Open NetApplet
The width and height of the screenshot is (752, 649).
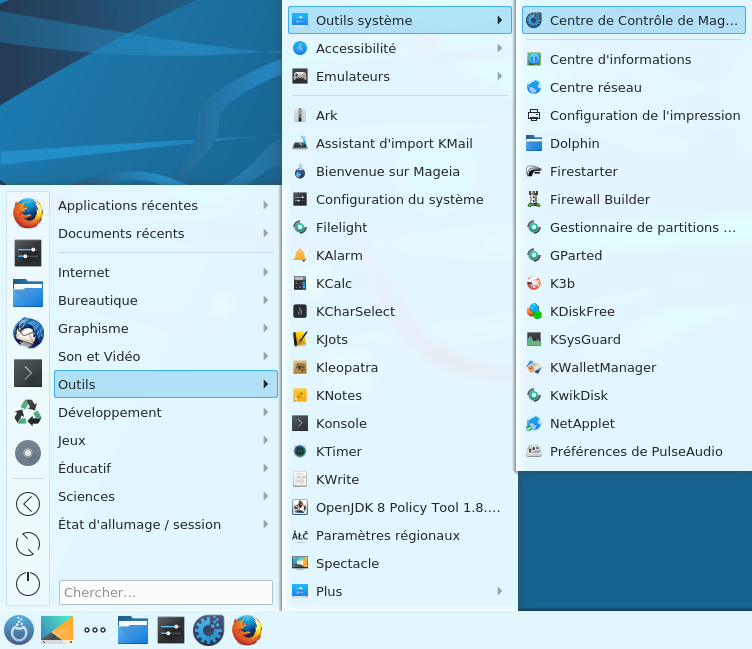[x=634, y=424]
